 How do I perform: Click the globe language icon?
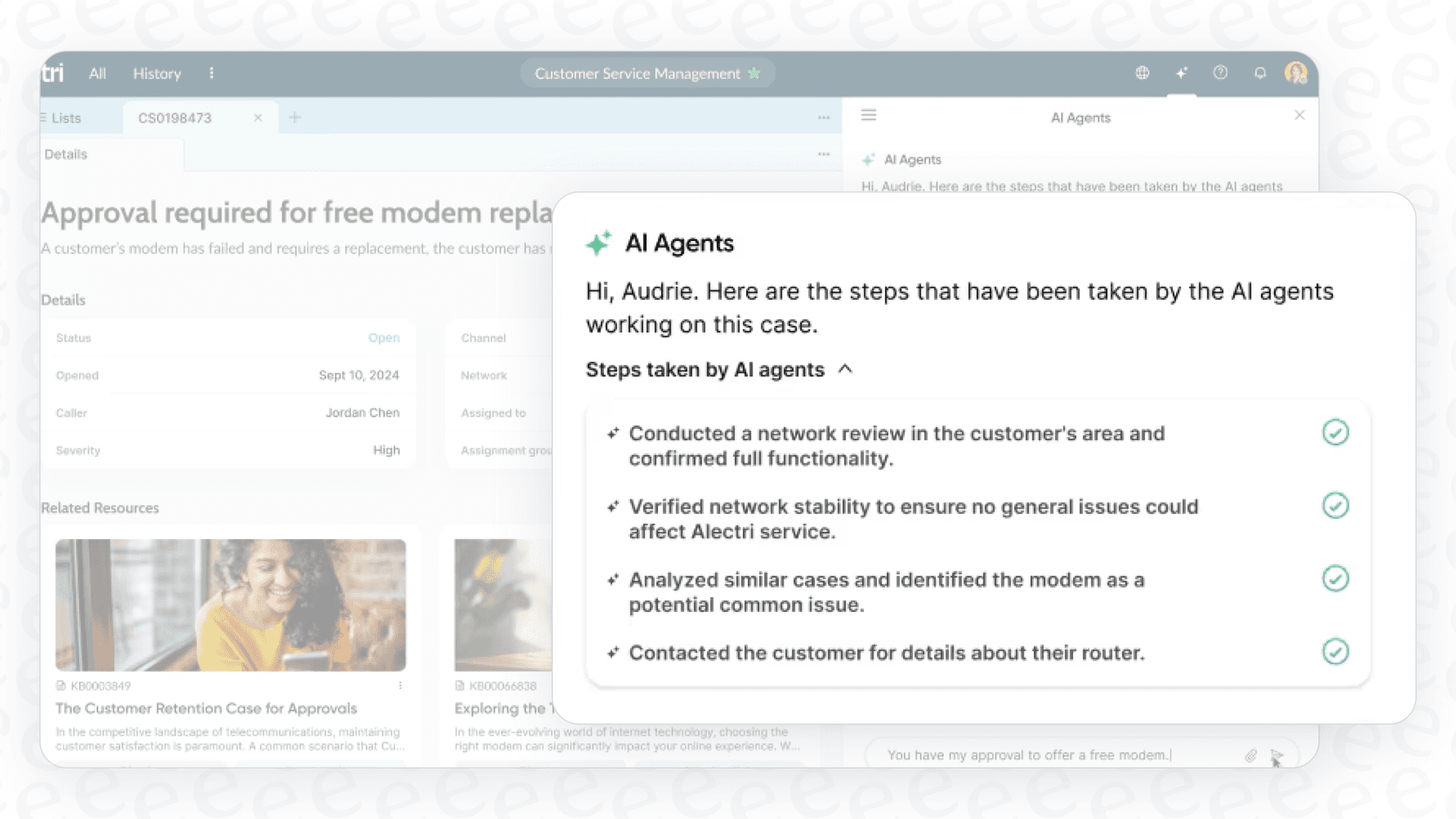(1142, 73)
